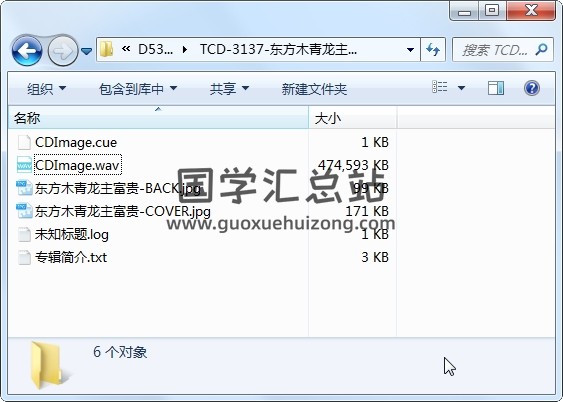
Task: Click the search magnifier icon
Action: (541, 49)
